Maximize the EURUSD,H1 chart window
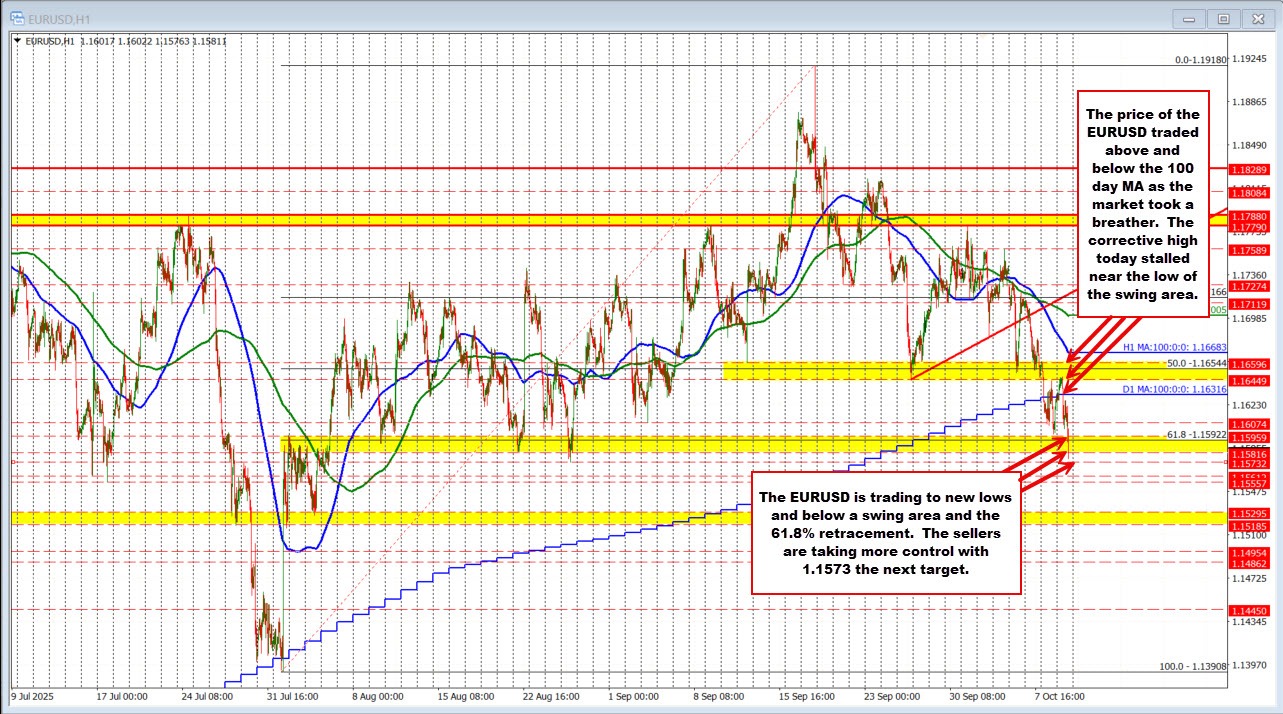The width and height of the screenshot is (1283, 714). click(1222, 17)
